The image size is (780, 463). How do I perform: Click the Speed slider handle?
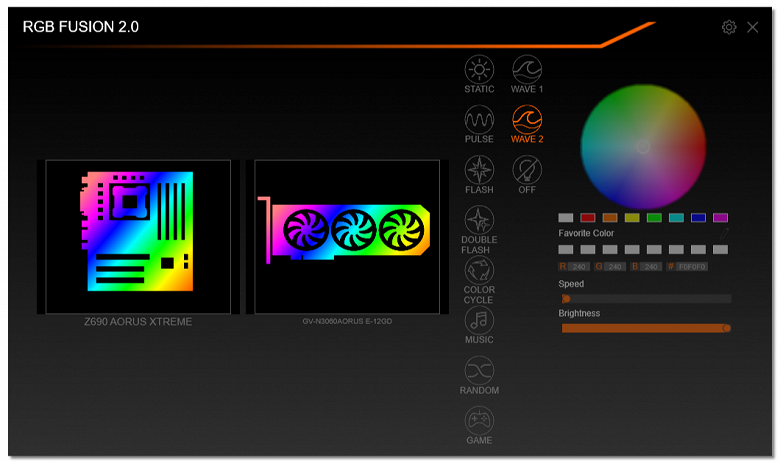(x=566, y=299)
